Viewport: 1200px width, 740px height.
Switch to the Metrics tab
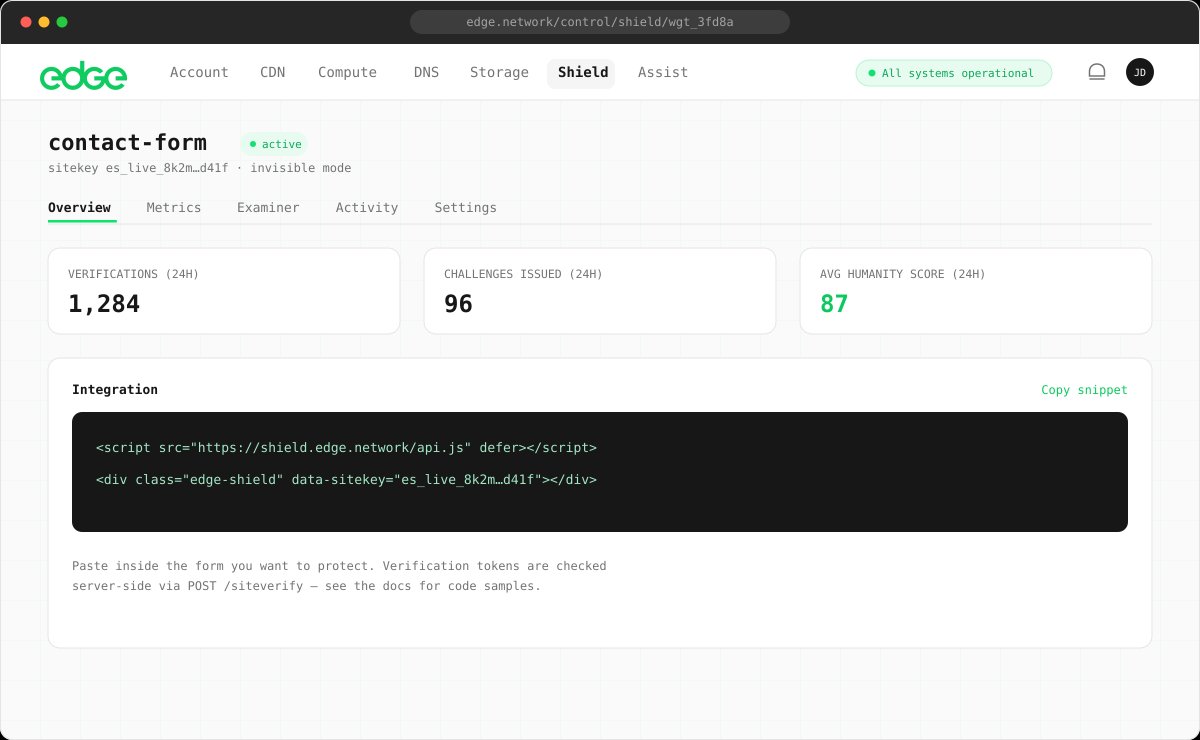pyautogui.click(x=174, y=208)
